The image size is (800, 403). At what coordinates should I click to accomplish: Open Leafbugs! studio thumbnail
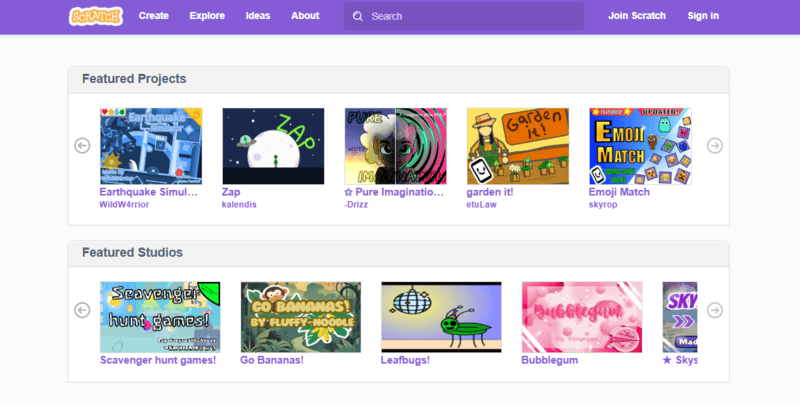click(441, 317)
